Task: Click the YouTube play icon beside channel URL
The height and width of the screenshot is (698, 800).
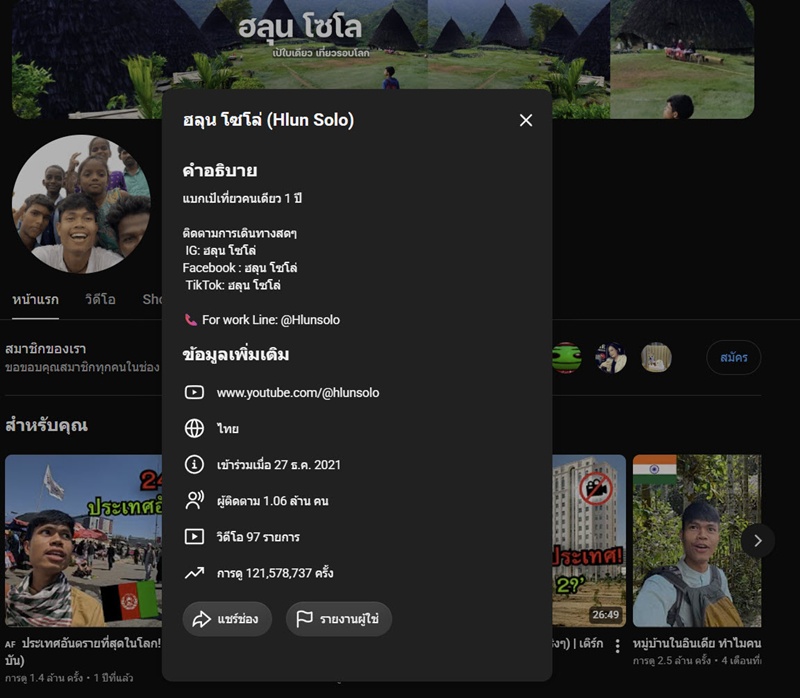Action: click(x=194, y=392)
